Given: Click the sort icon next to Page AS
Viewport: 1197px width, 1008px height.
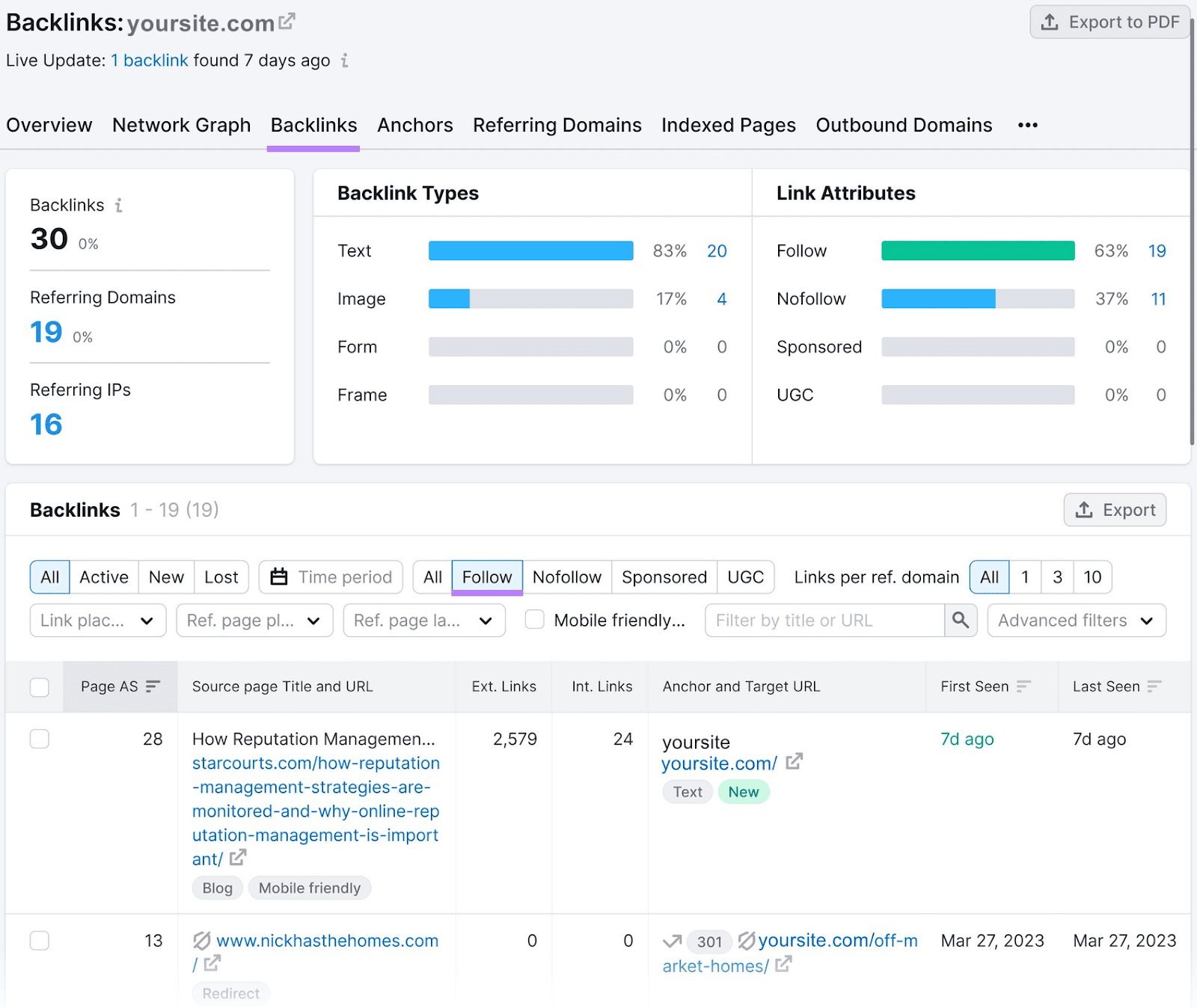Looking at the screenshot, I should tap(153, 685).
